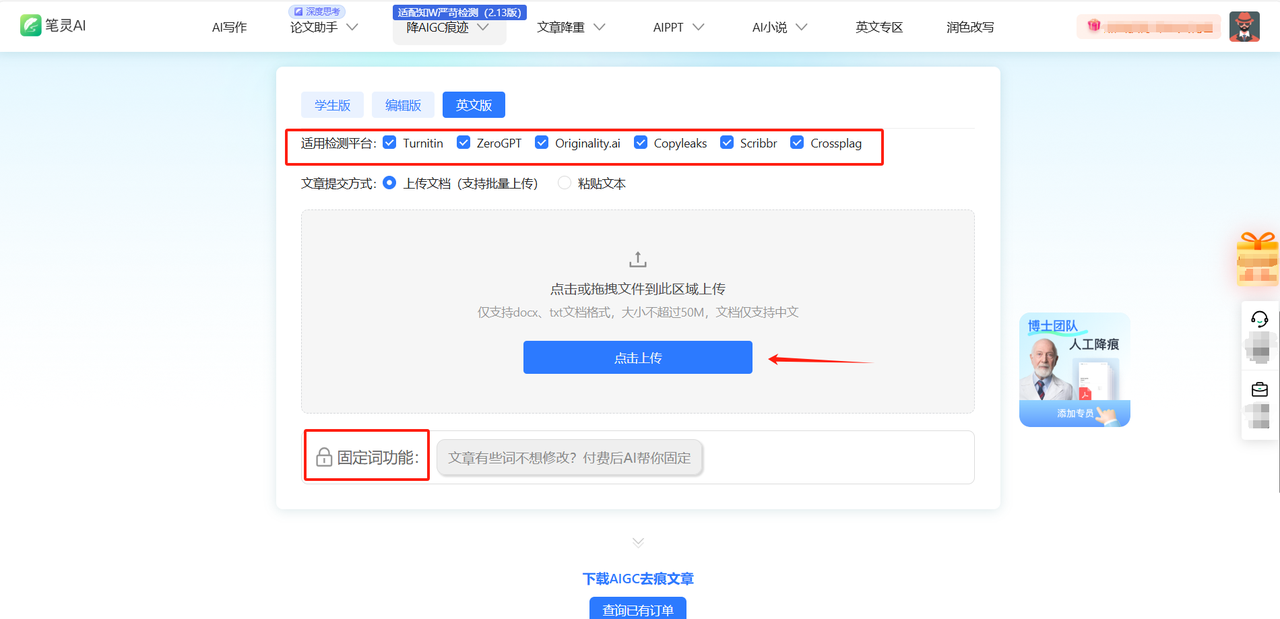This screenshot has height=619, width=1280.
Task: Uncheck the Originality.ai platform
Action: pyautogui.click(x=542, y=143)
